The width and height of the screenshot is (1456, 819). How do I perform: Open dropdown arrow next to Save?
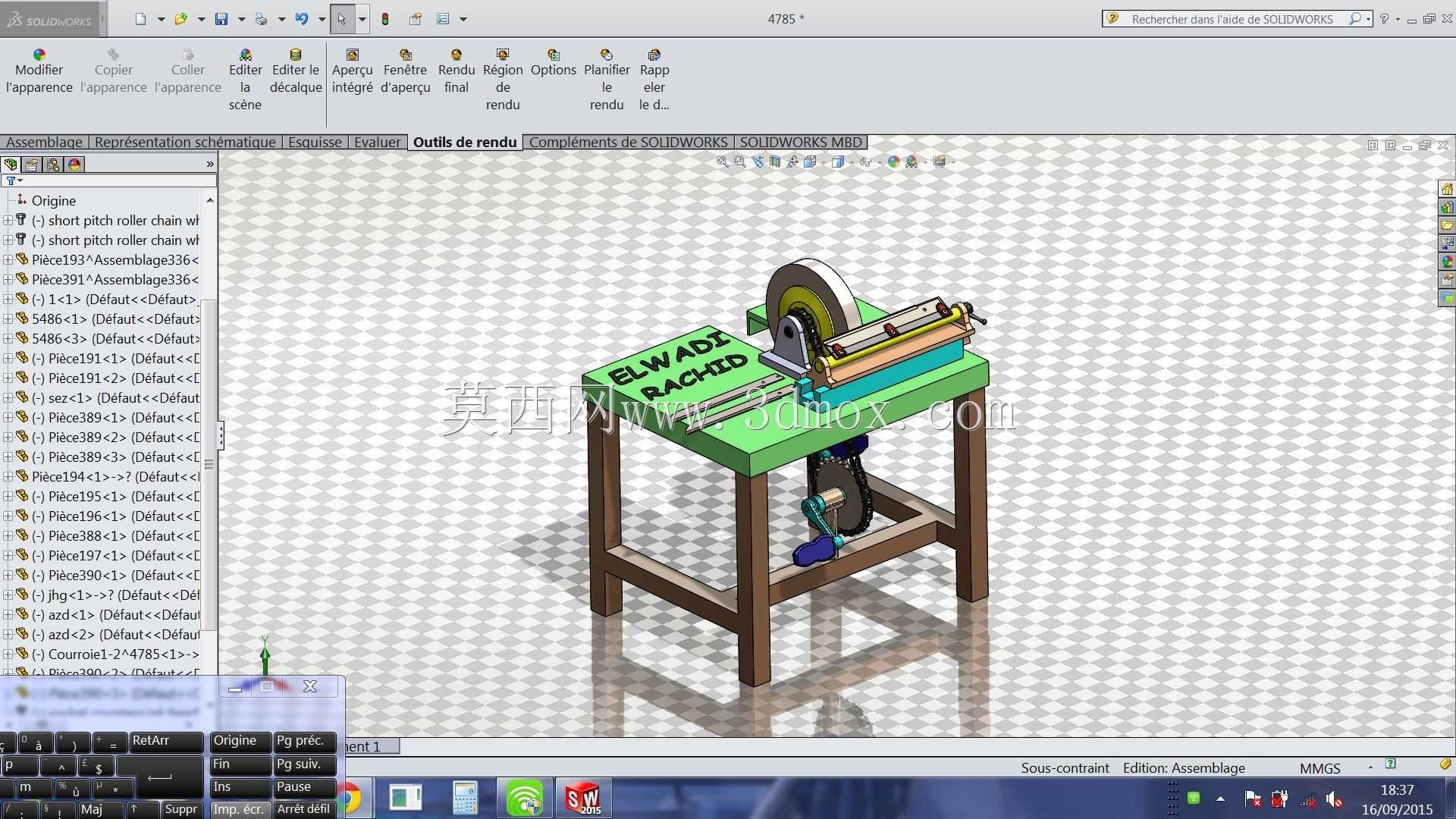[241, 19]
